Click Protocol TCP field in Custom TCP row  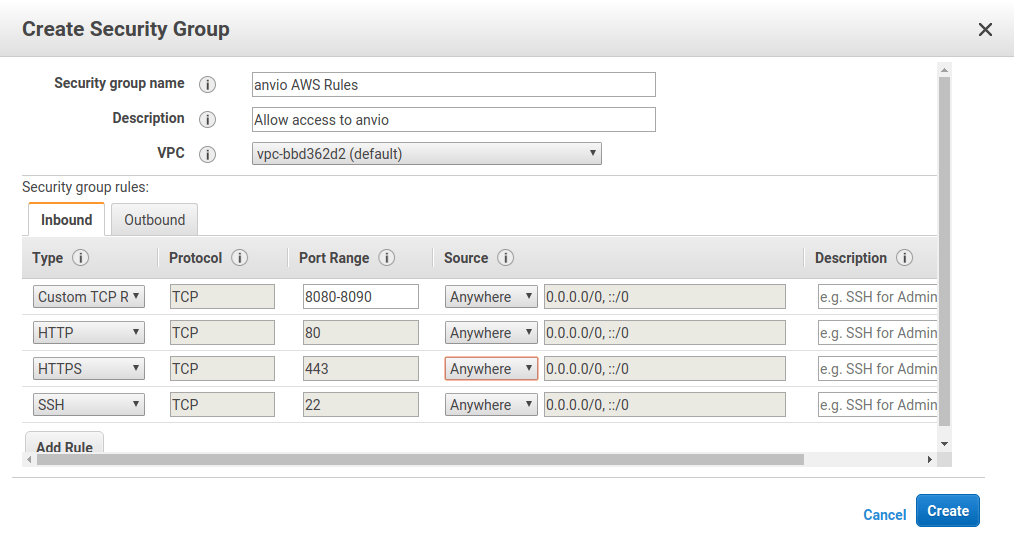click(222, 297)
